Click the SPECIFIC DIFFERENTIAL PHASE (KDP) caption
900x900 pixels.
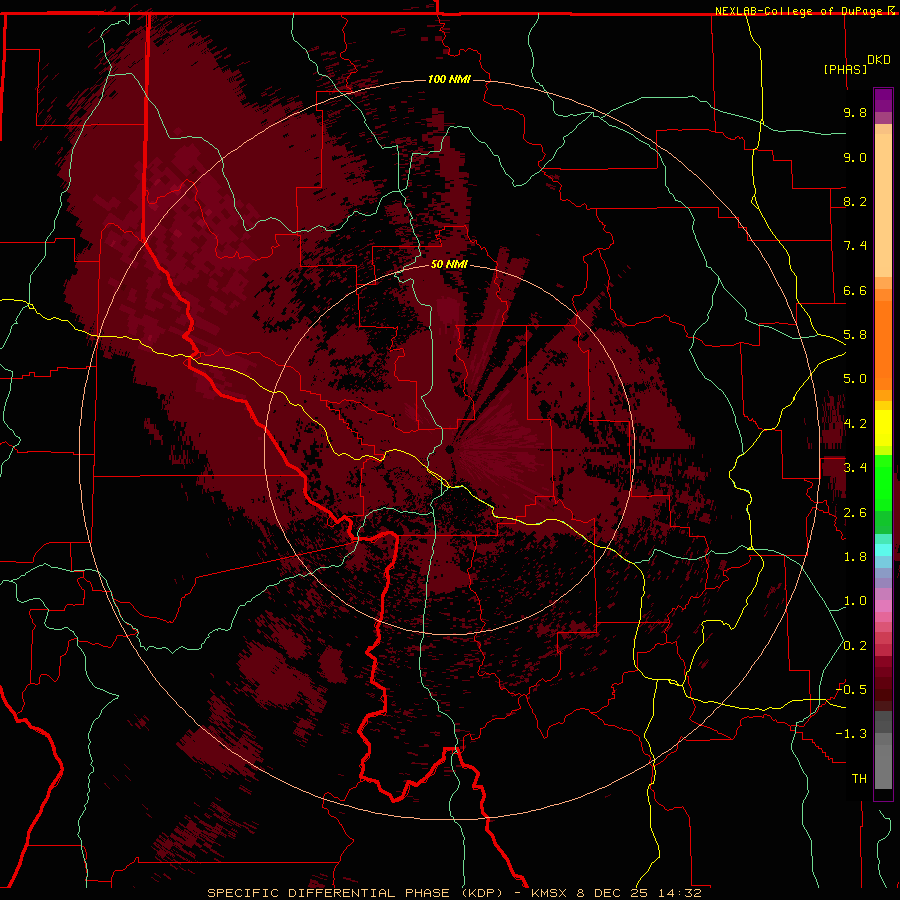pos(356,893)
